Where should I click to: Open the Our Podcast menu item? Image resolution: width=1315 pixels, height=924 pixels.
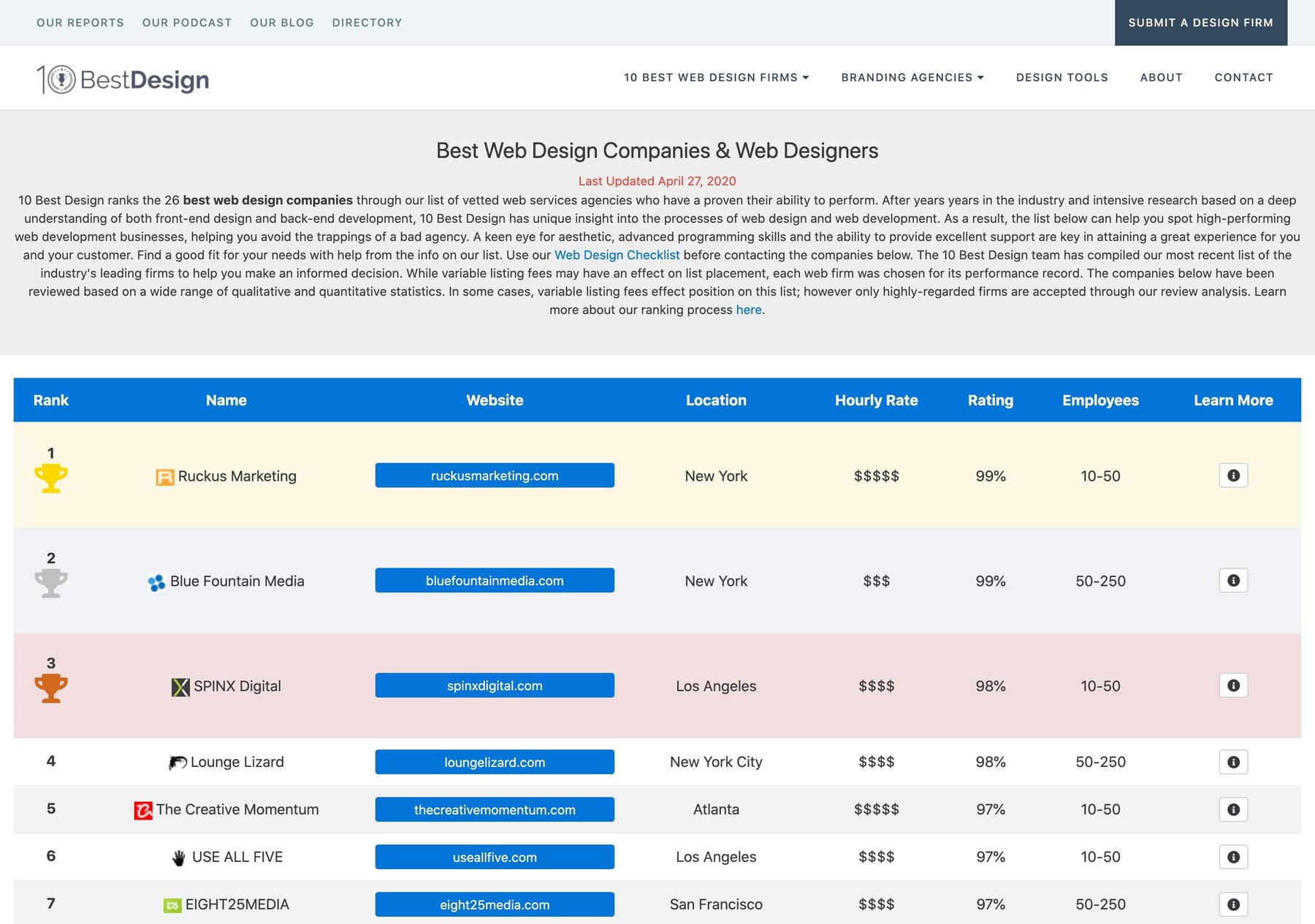click(186, 23)
